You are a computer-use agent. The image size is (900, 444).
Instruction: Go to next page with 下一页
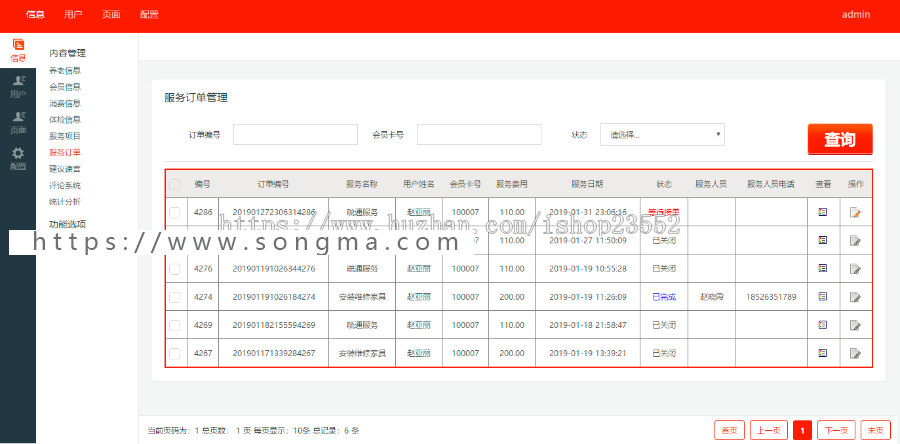[836, 430]
